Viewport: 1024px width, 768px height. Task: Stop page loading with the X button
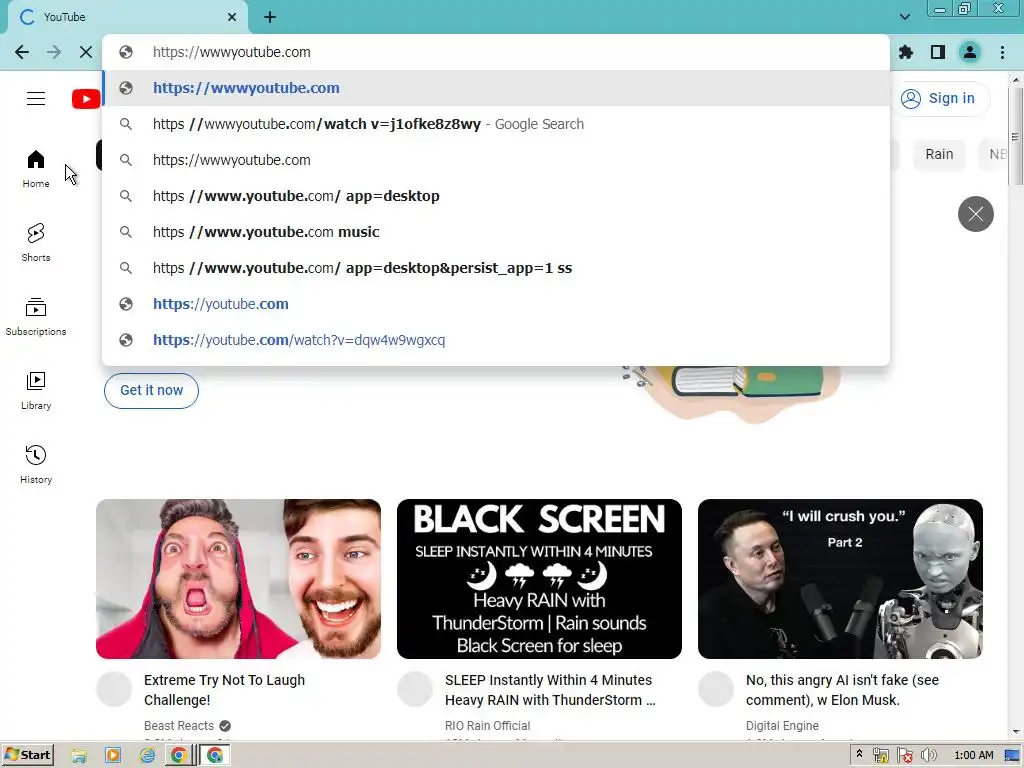coord(86,52)
